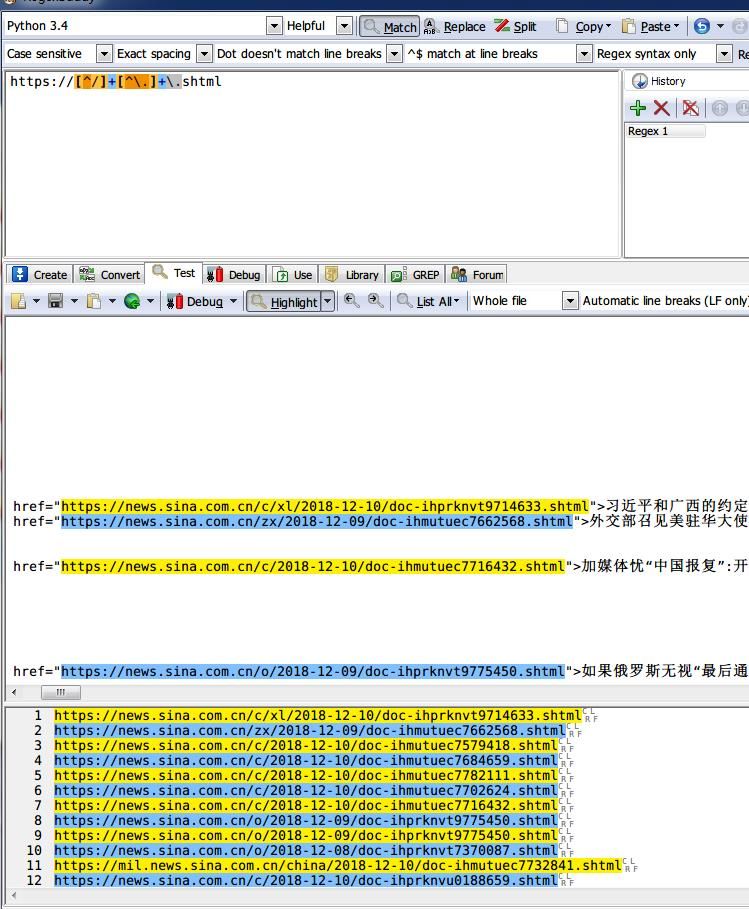Expand the Undo history arrow
Viewport: 749px width, 909px height.
pyautogui.click(x=721, y=26)
